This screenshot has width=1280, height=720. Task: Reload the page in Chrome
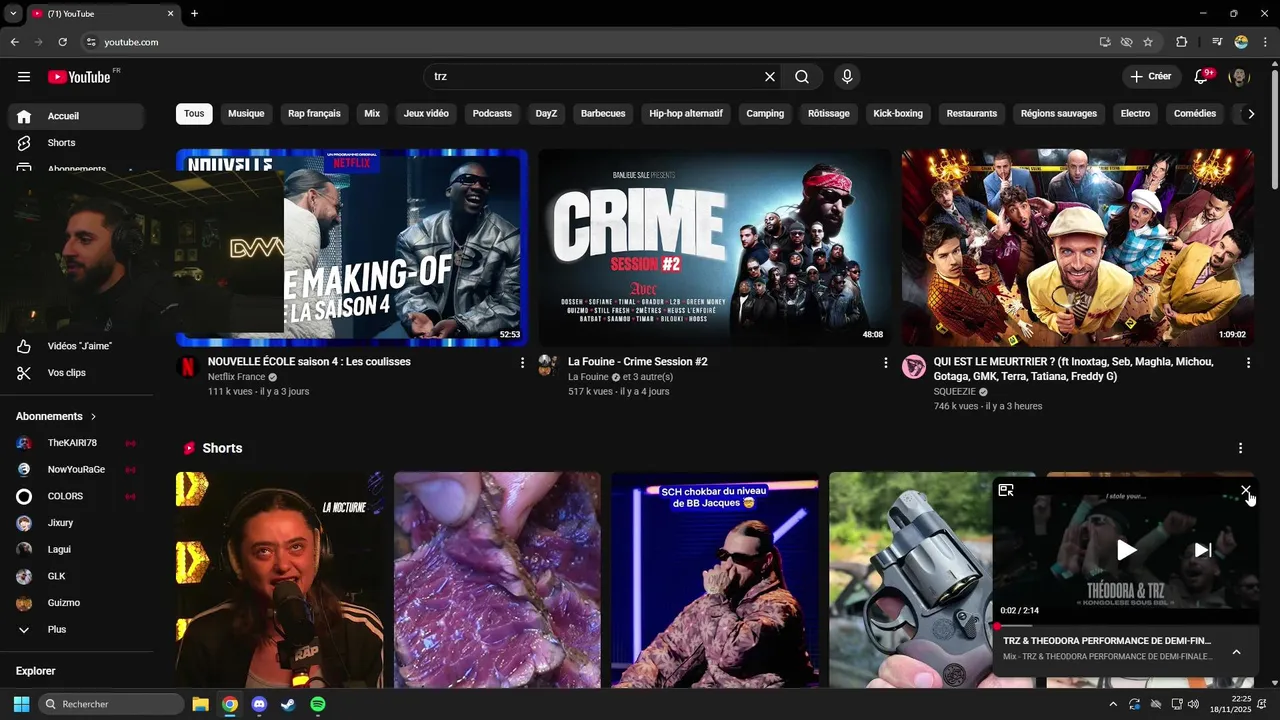[x=62, y=42]
